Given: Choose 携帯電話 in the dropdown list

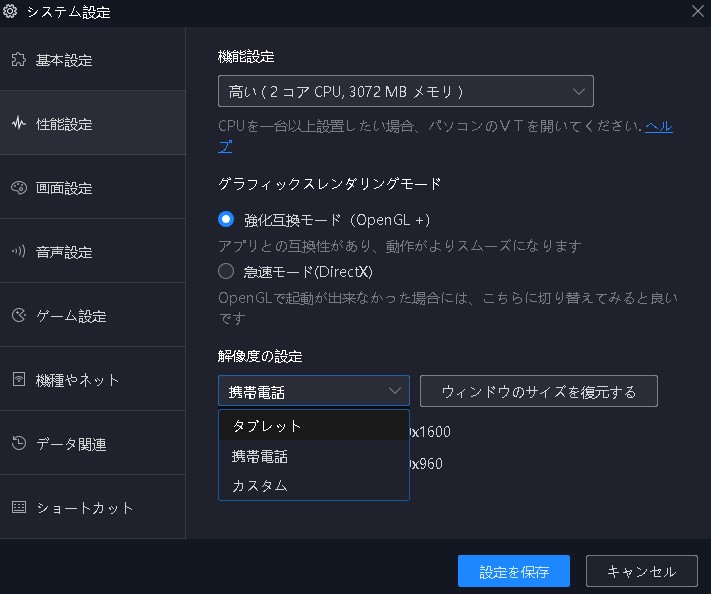Looking at the screenshot, I should point(314,456).
